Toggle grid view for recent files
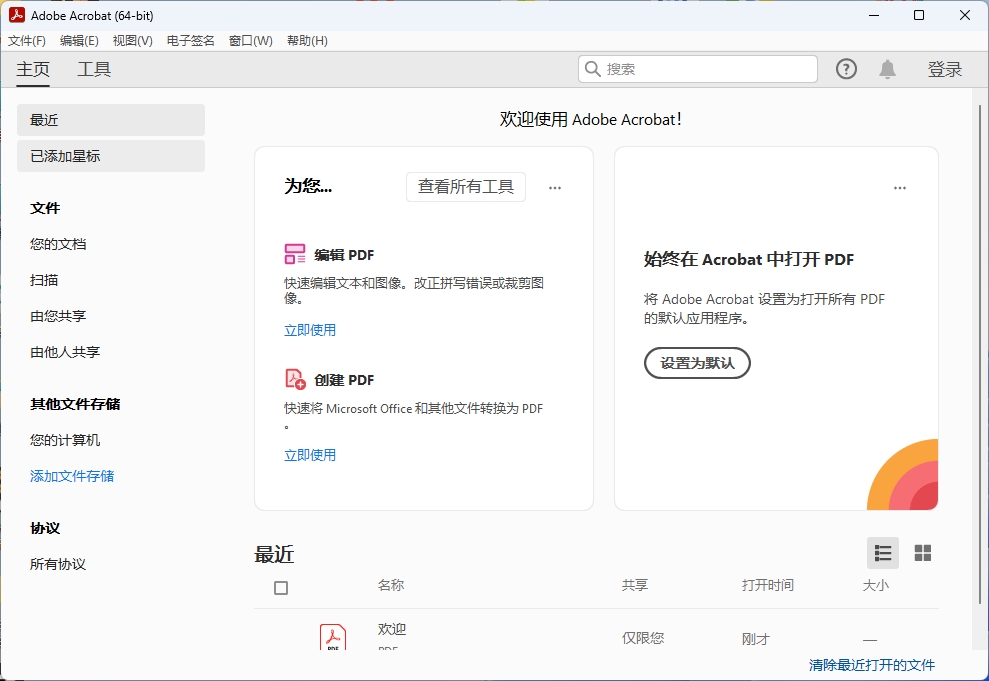The height and width of the screenshot is (681, 989). click(922, 552)
